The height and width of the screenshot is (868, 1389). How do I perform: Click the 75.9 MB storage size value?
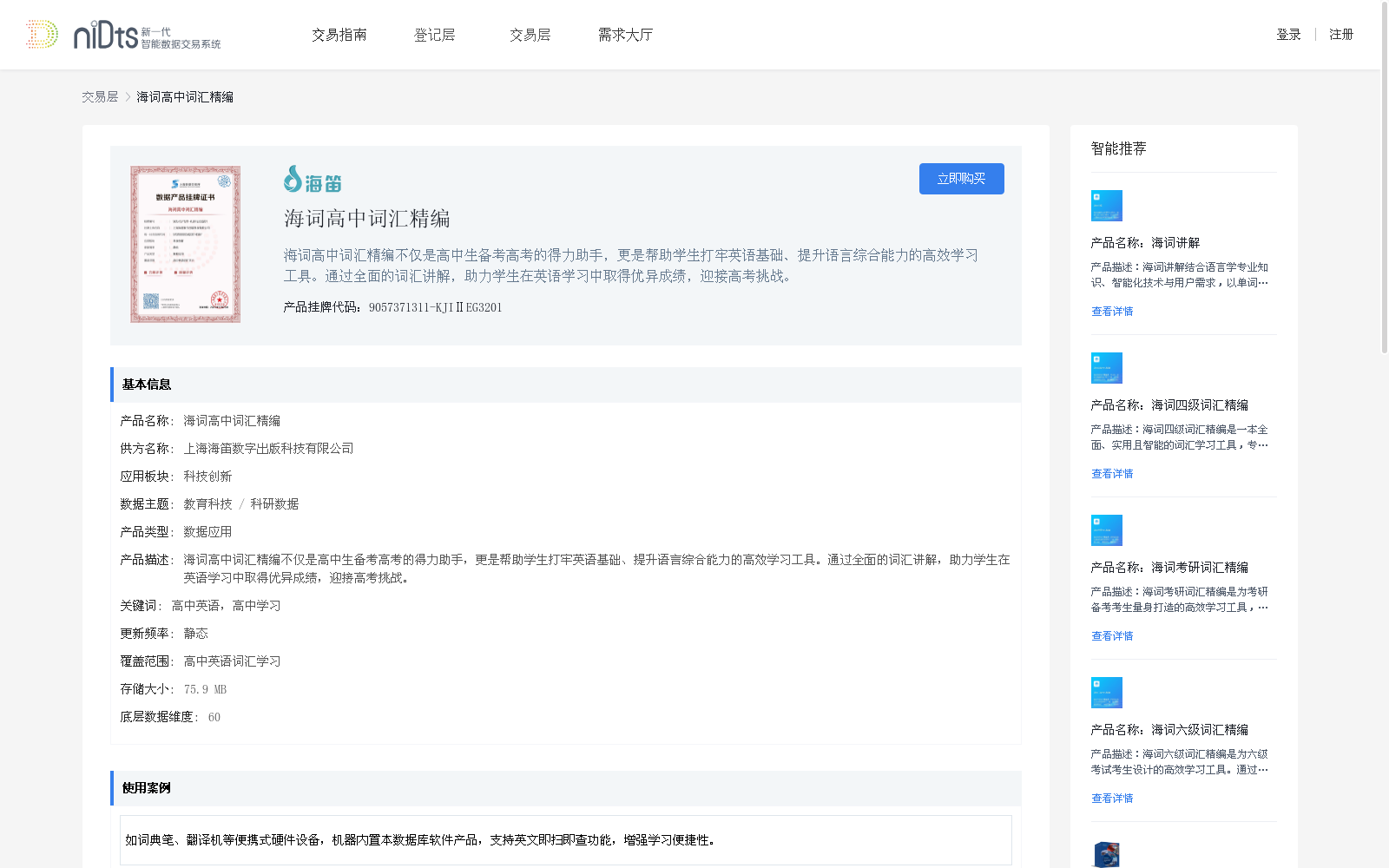(x=205, y=689)
